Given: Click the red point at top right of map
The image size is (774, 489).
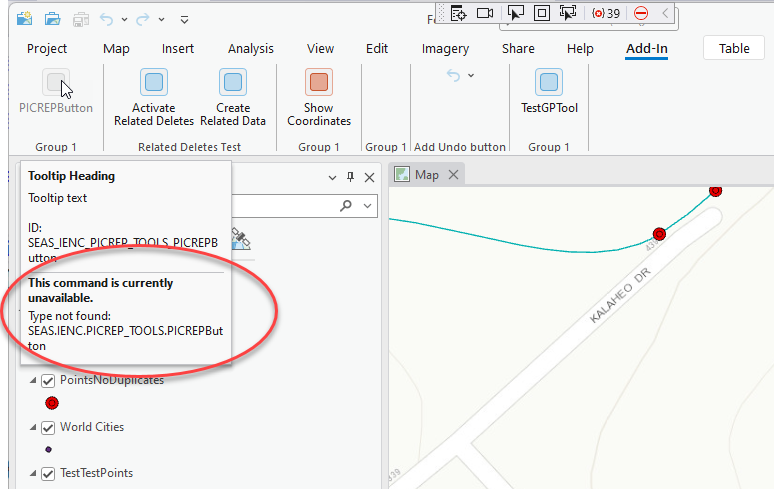Looking at the screenshot, I should pyautogui.click(x=715, y=190).
